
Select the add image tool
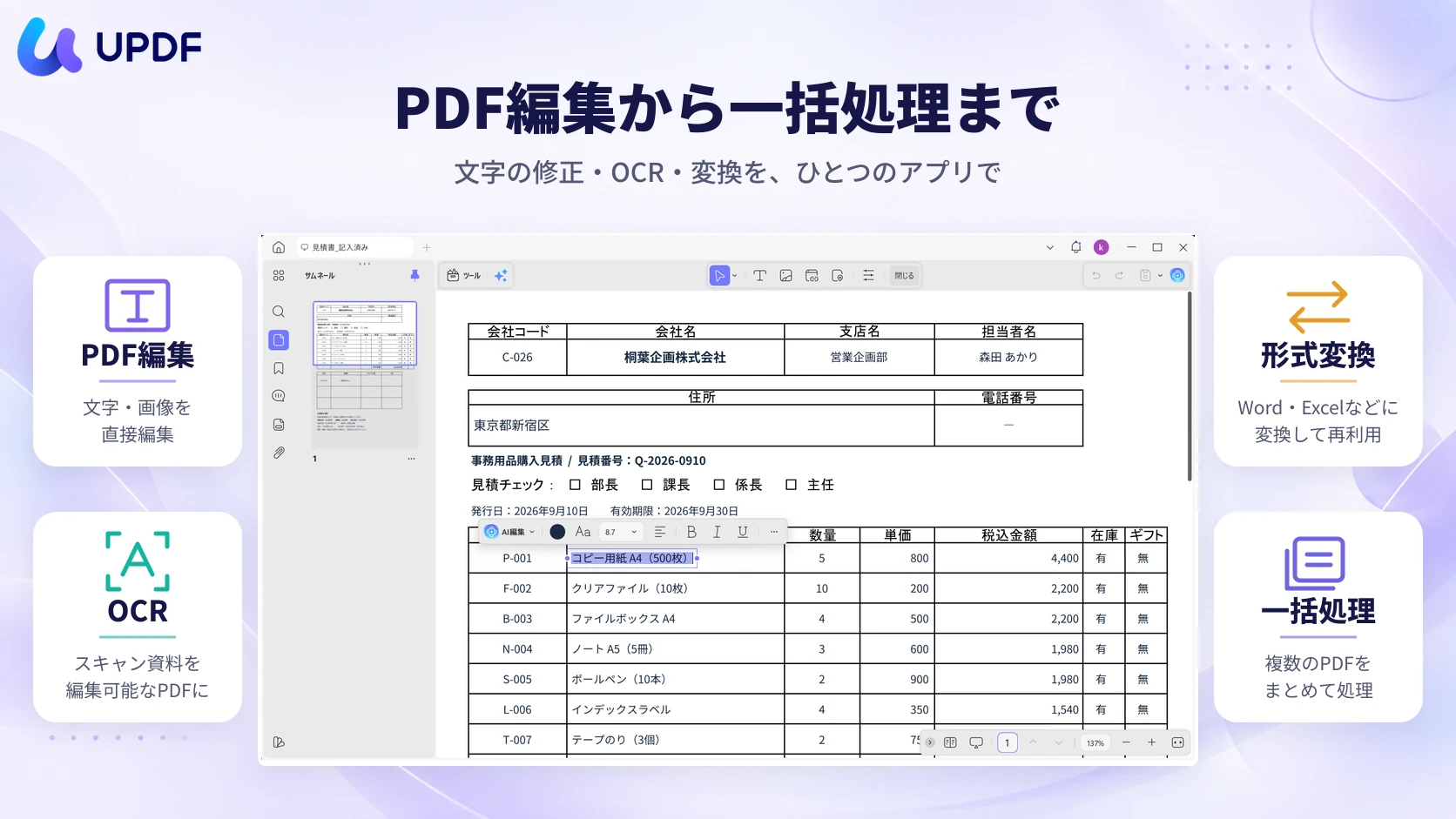pyautogui.click(x=785, y=276)
